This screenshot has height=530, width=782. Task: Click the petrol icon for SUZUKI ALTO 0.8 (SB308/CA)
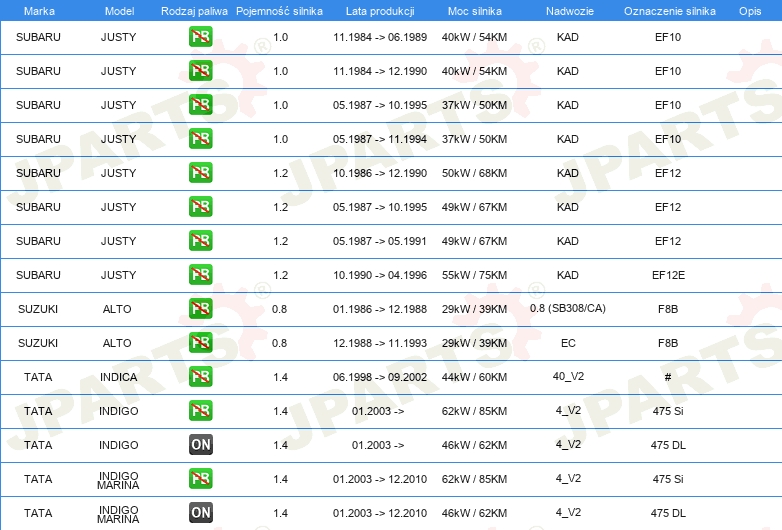click(200, 309)
